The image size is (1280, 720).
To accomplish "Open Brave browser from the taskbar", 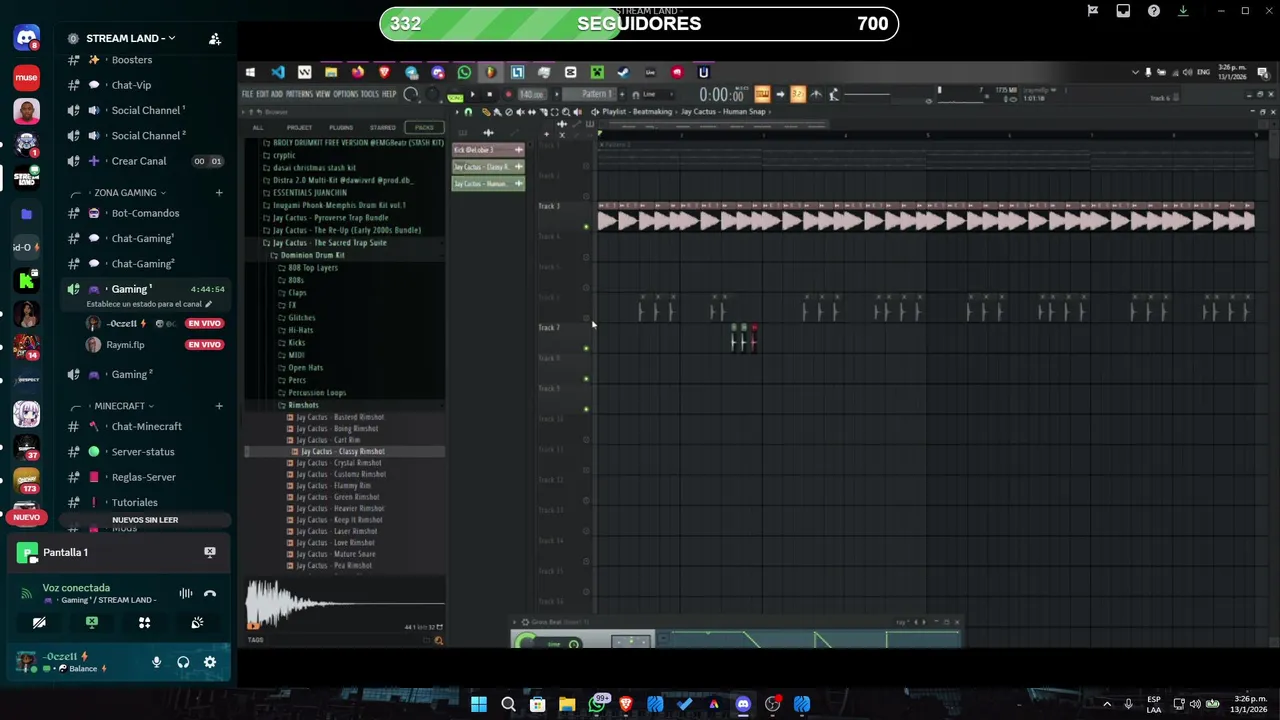I will coord(626,704).
